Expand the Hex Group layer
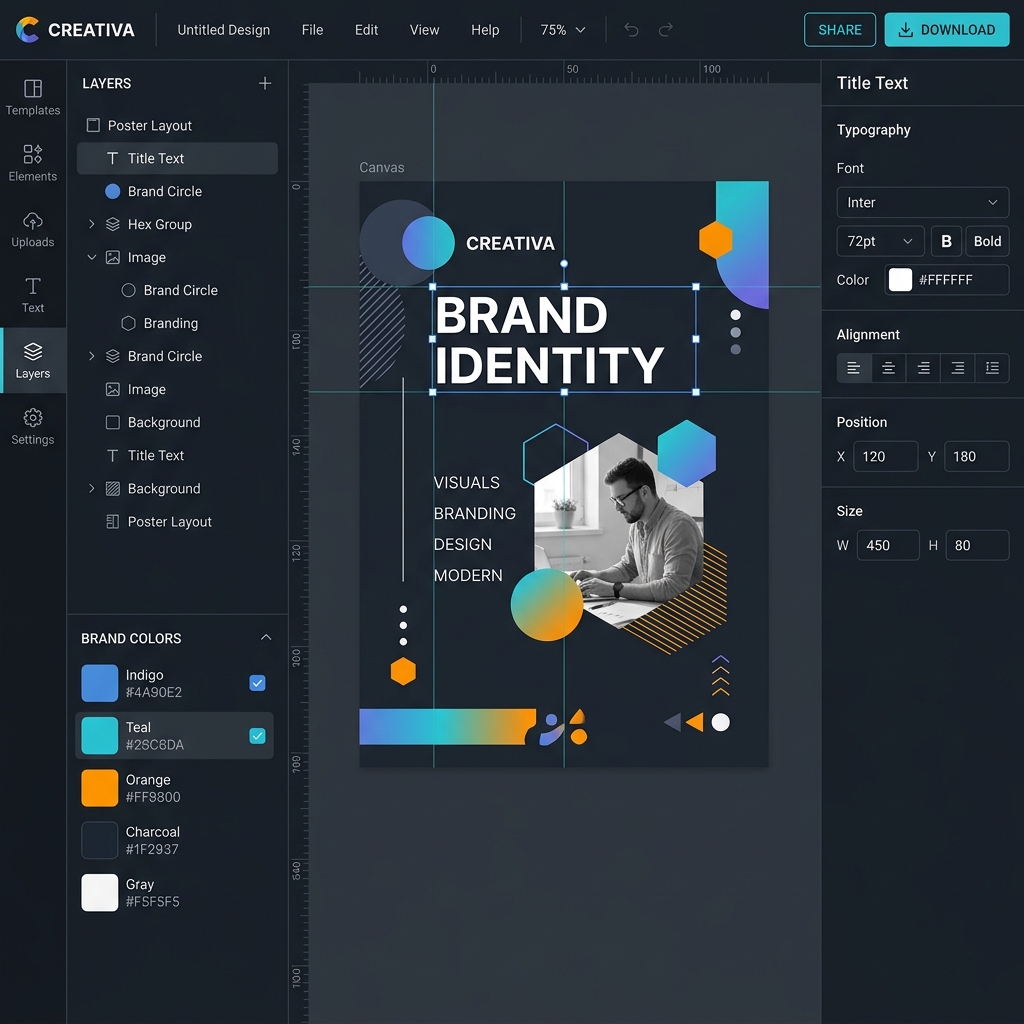 coord(91,224)
